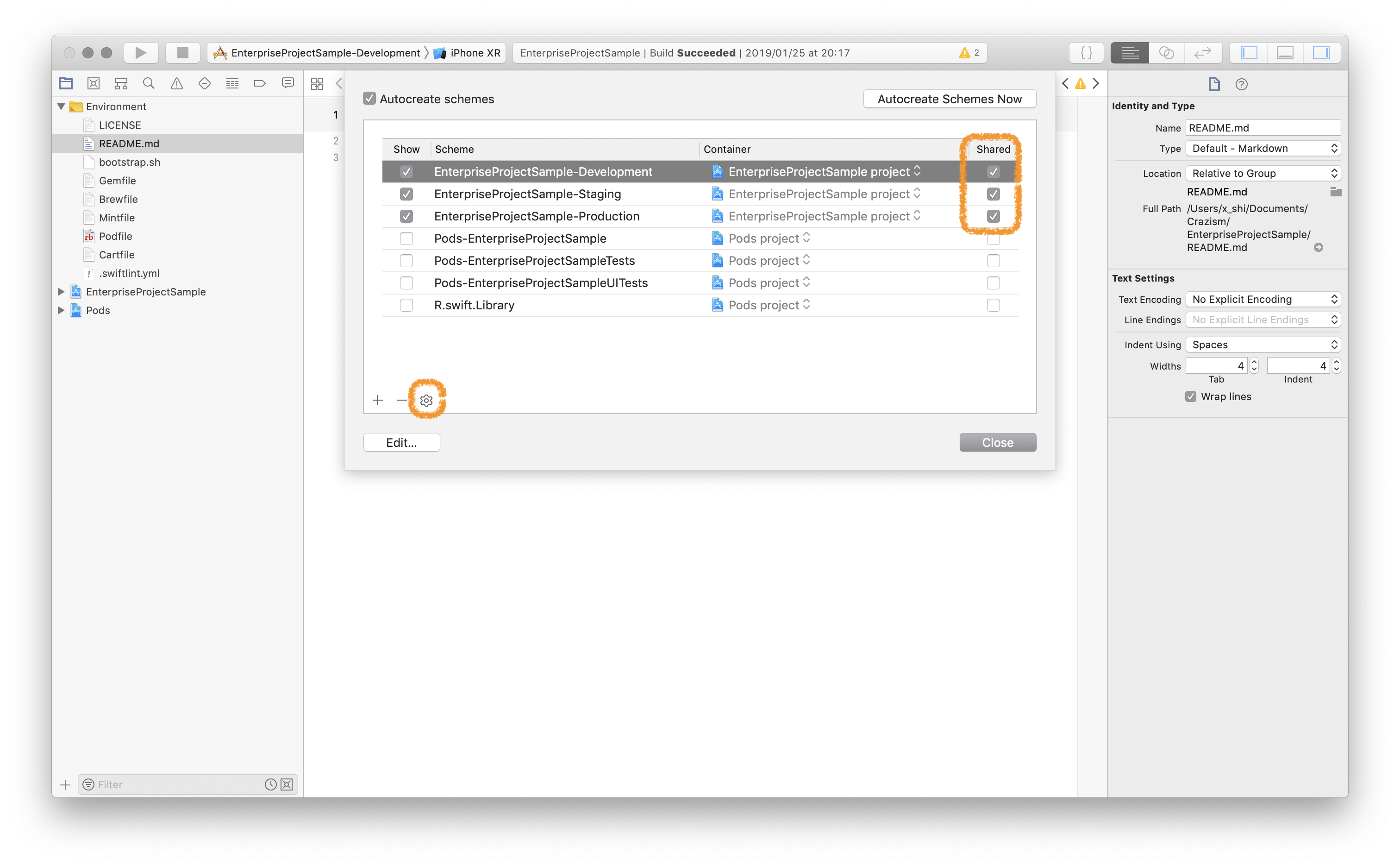Toggle the Debug area visibility
Screen dimensions: 1400x866
tap(1285, 53)
